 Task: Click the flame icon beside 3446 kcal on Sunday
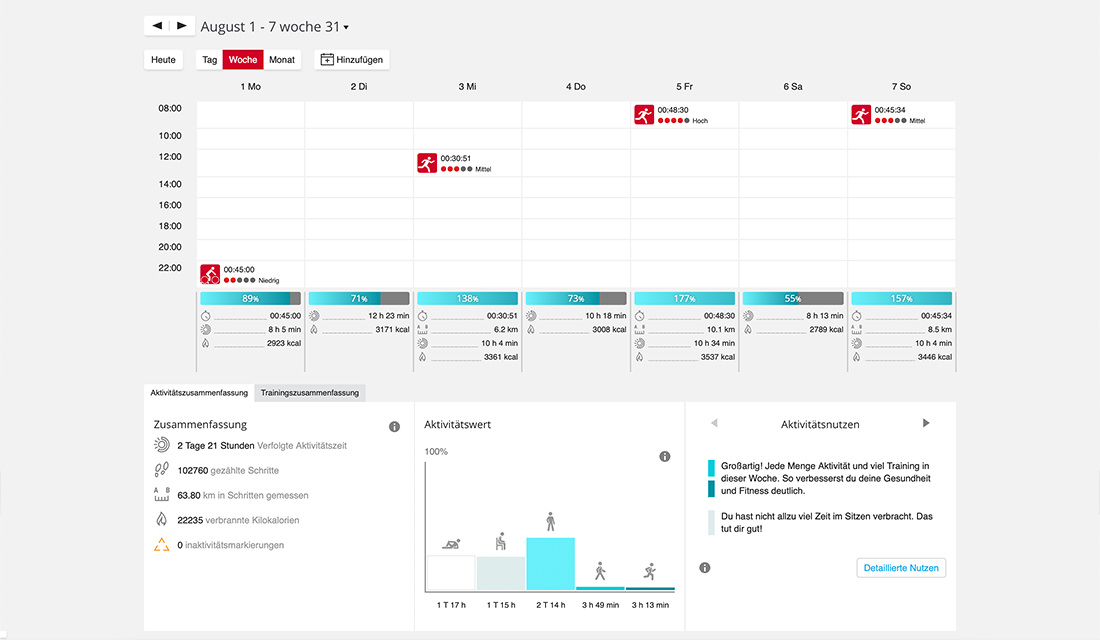pos(857,356)
